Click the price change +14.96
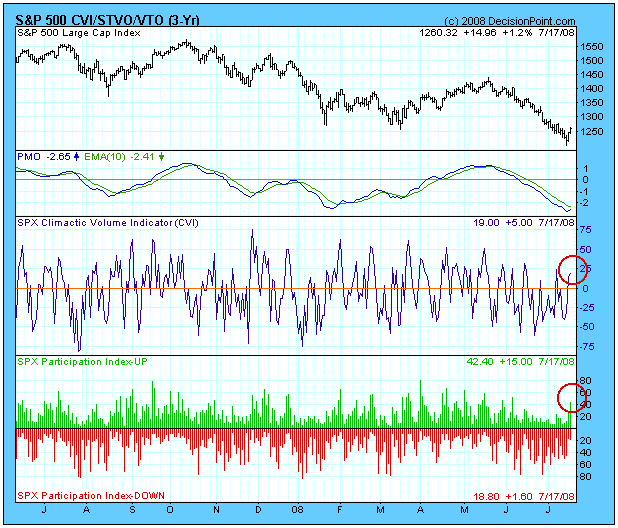Viewport: 618px width, 528px height. point(480,33)
